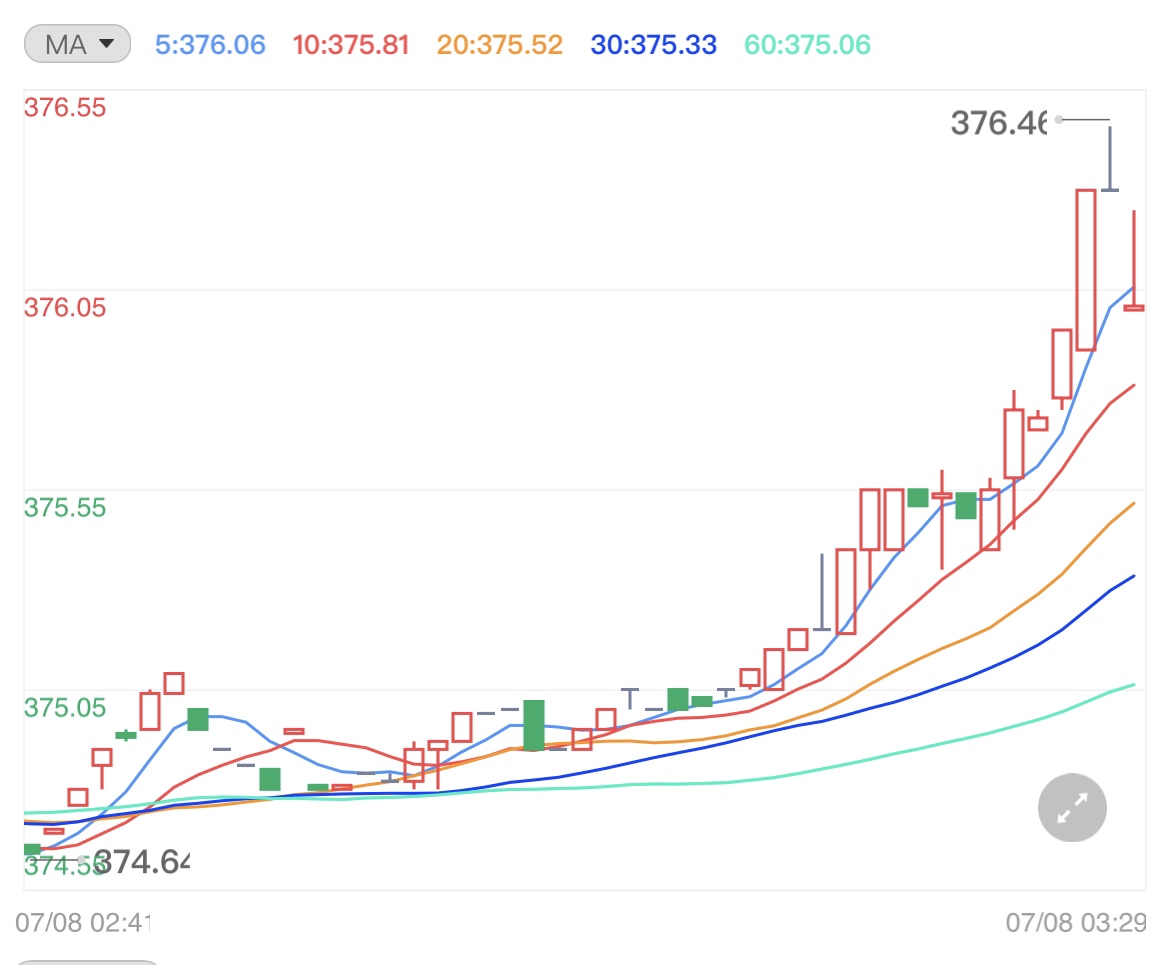Select the tallest red candlestick near chart top
Viewport: 1170px width, 965px height.
click(x=1086, y=270)
